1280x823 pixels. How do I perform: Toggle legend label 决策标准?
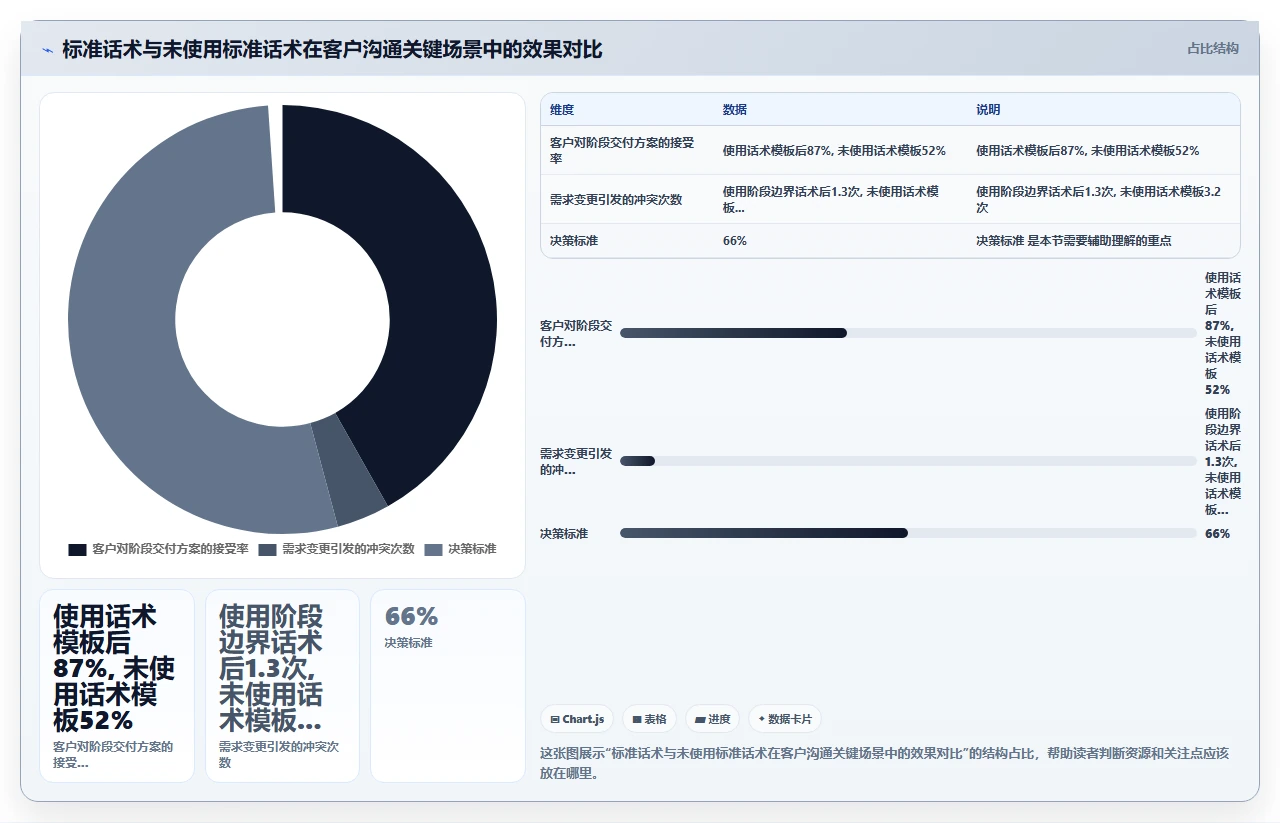(472, 549)
